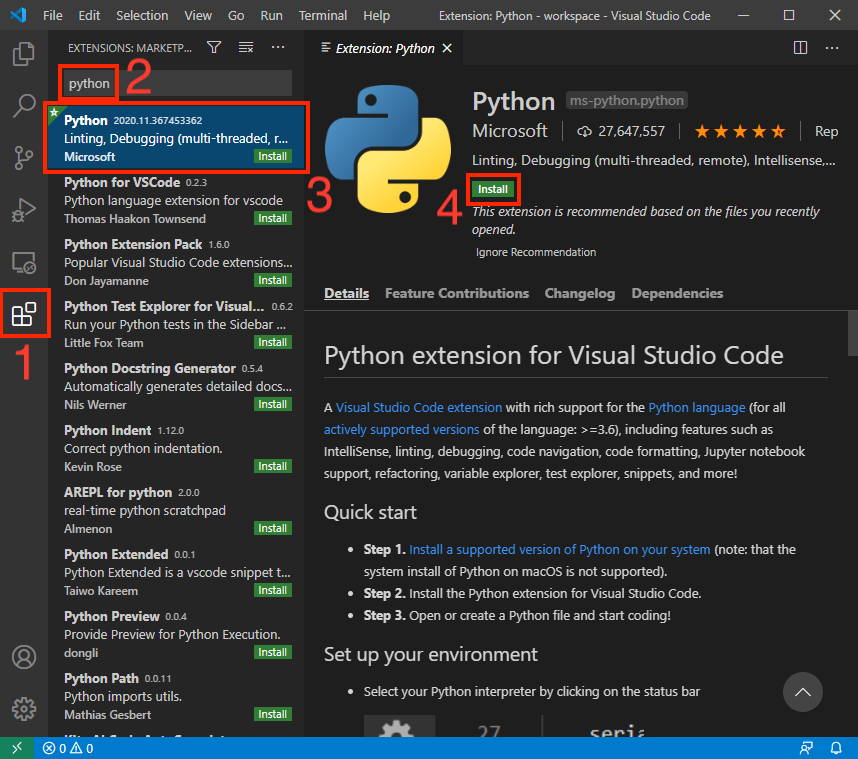
Task: Open the Selection menu
Action: pyautogui.click(x=142, y=15)
